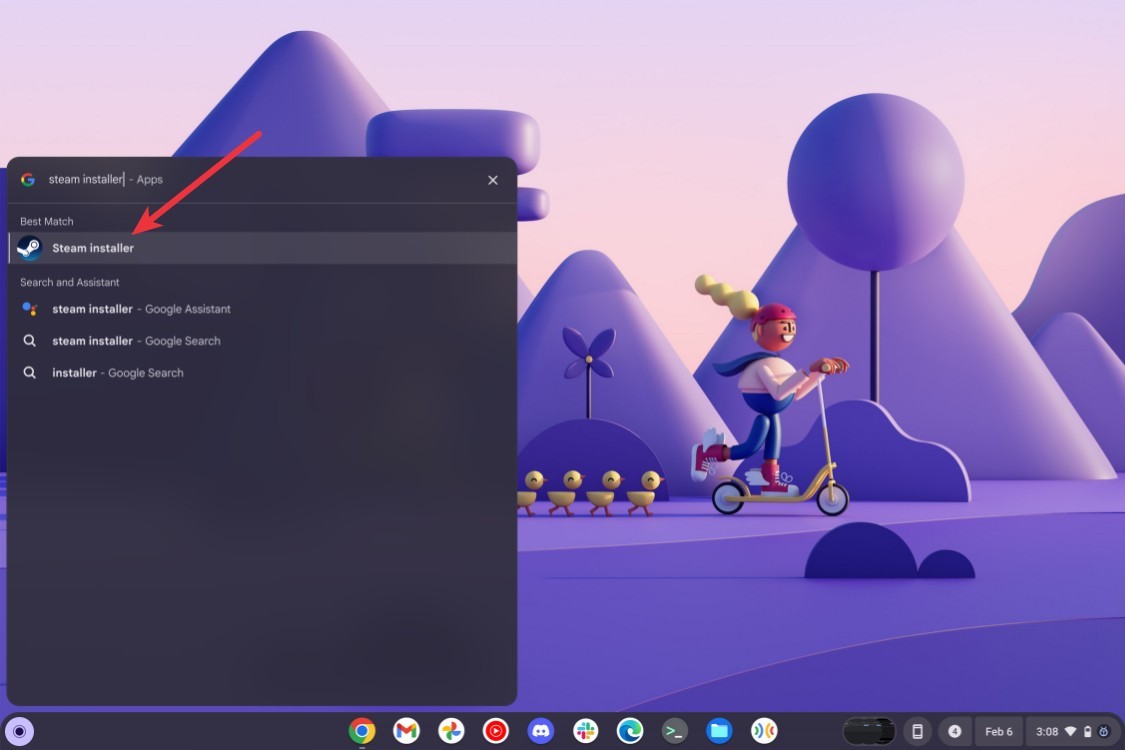Select steam installer Google Search suggestion
Viewport: 1125px width, 750px height.
(262, 341)
